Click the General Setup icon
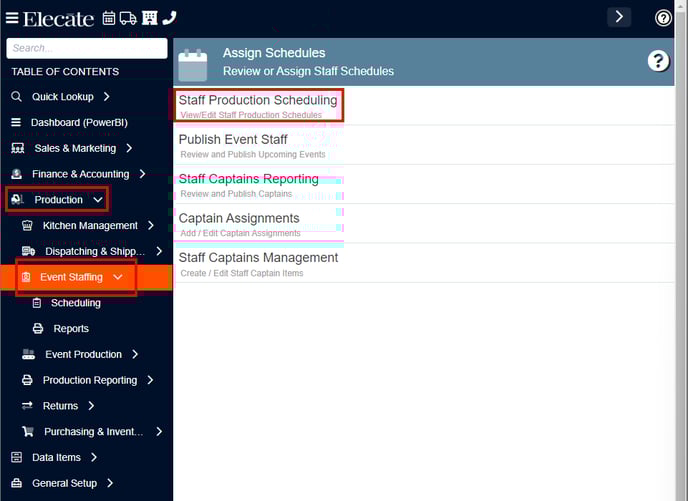The image size is (688, 501). click(x=17, y=483)
